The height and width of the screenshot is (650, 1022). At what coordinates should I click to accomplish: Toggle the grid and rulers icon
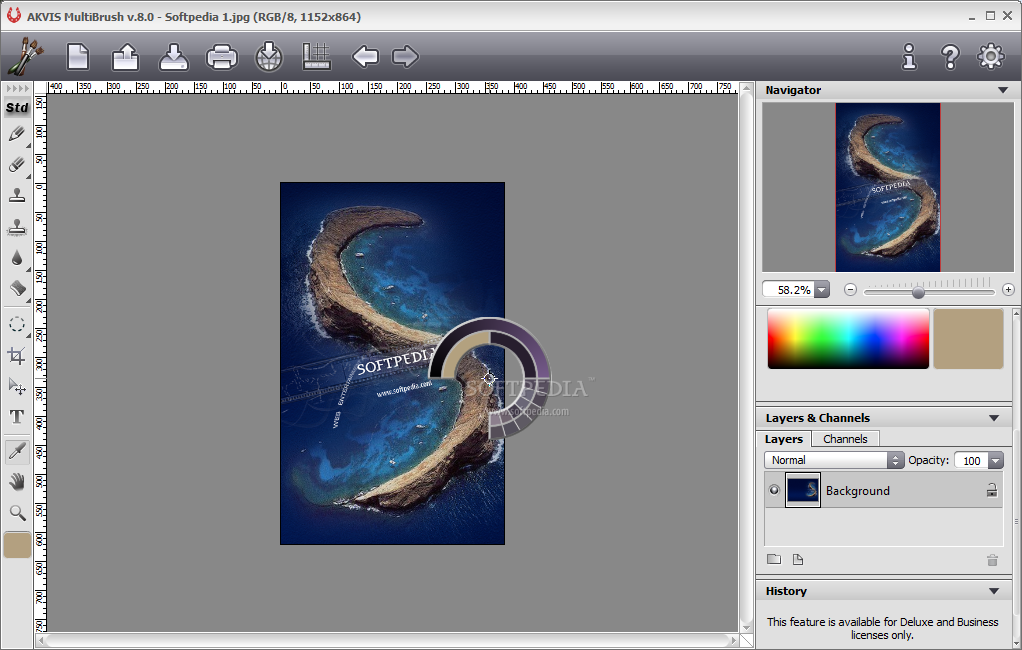coord(317,57)
